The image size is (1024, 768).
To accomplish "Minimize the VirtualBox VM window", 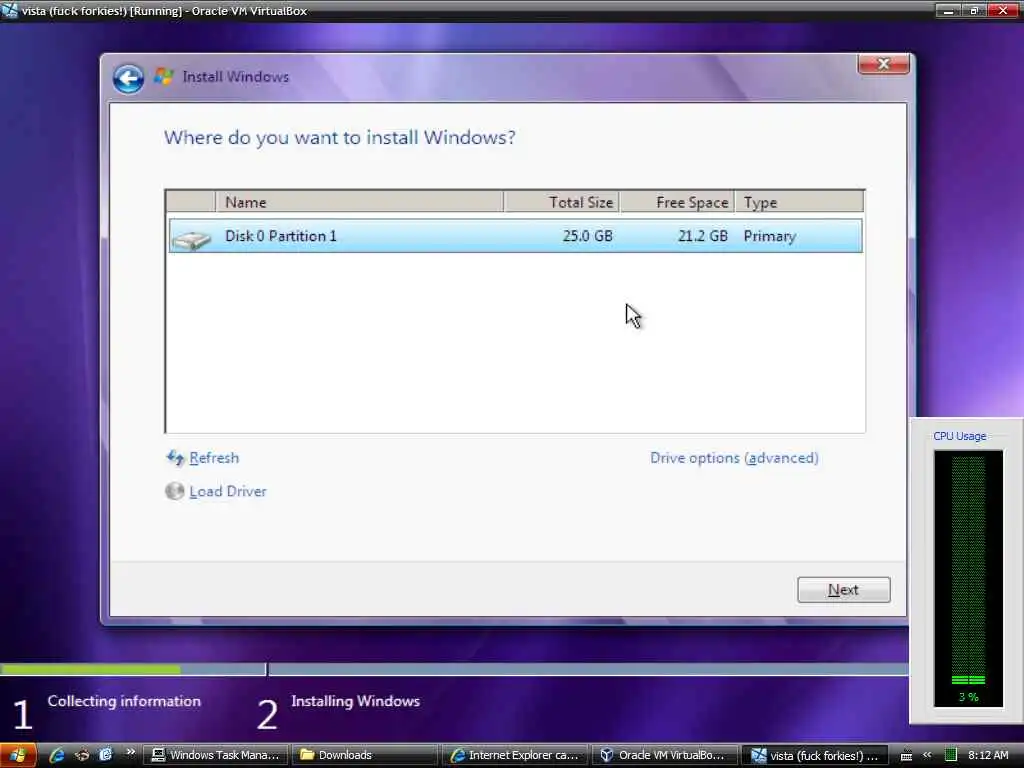I will (948, 10).
